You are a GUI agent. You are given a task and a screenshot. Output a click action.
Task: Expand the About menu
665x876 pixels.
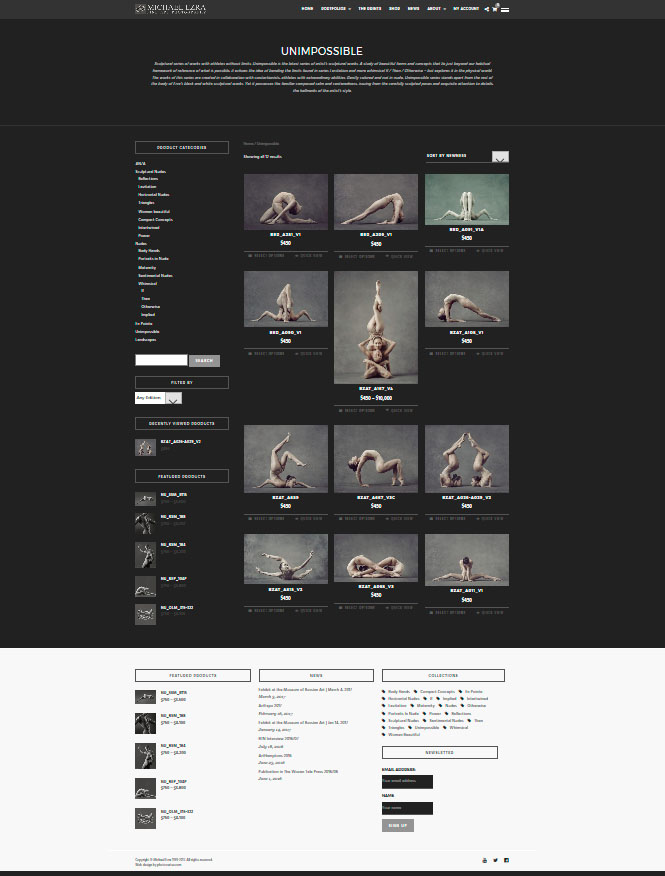436,9
